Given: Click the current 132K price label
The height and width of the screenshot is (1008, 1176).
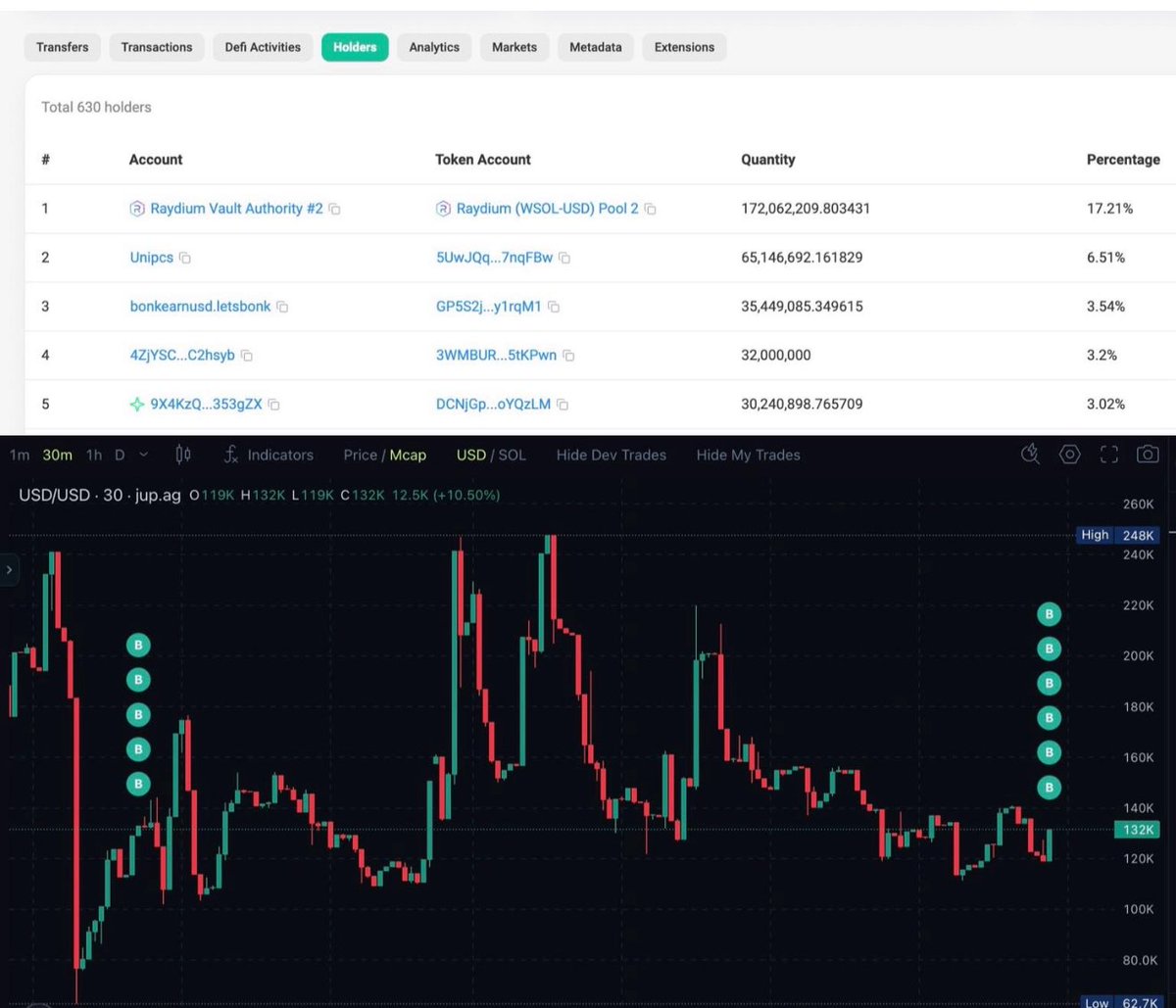Looking at the screenshot, I should coord(1137,830).
